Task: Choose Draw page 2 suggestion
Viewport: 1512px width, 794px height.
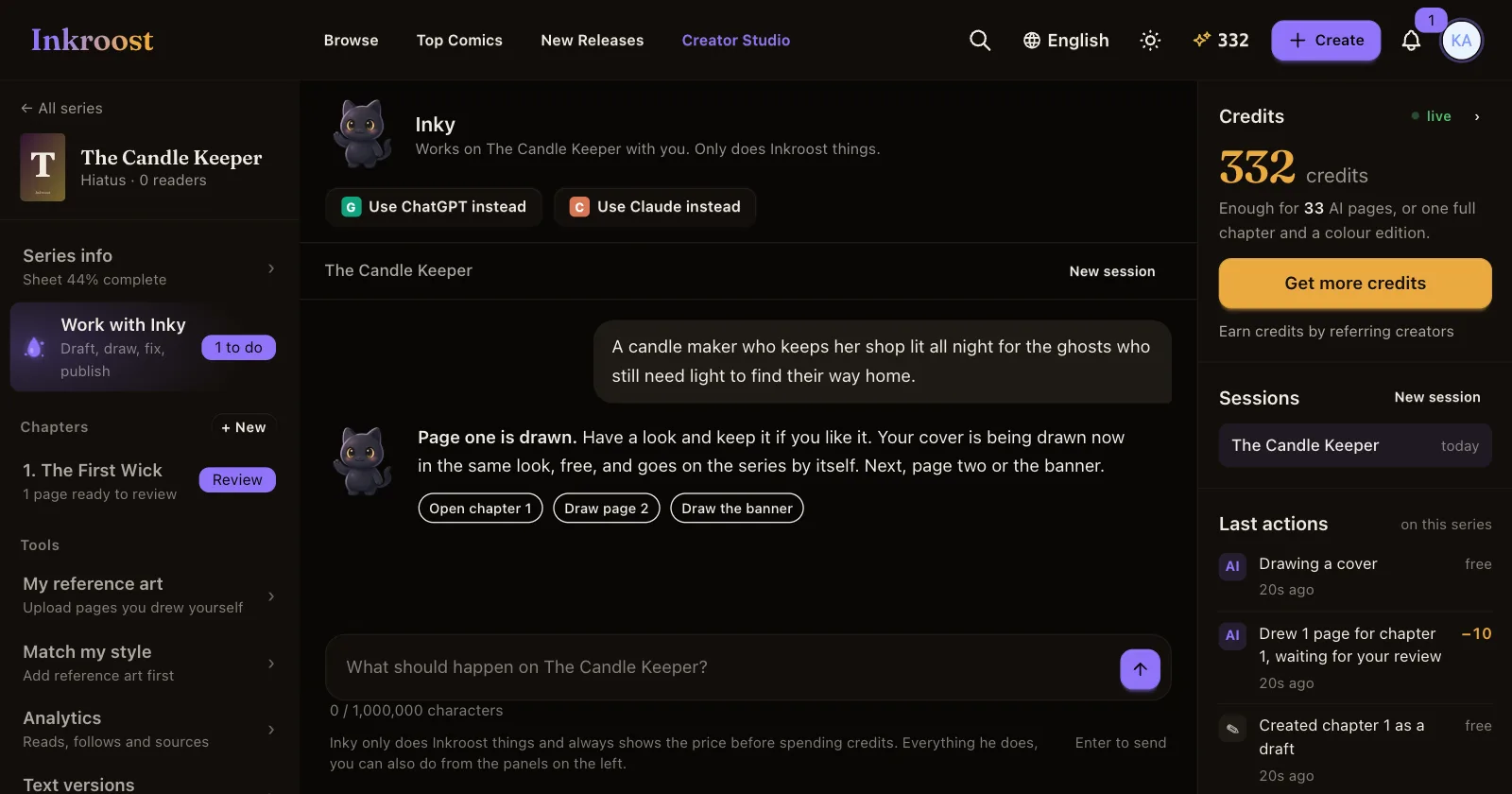Action: pyautogui.click(x=607, y=509)
